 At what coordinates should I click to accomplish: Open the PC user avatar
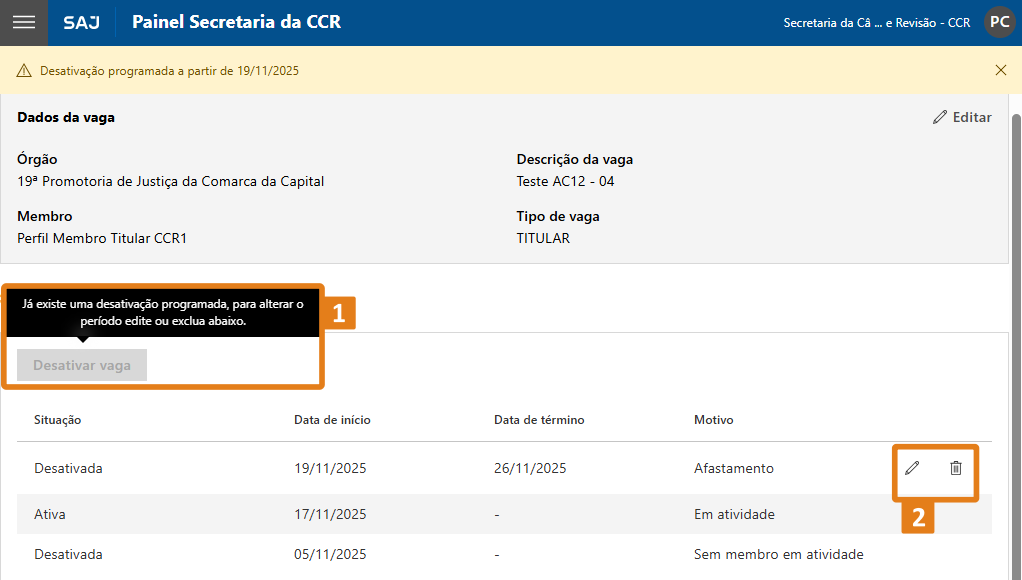point(998,21)
